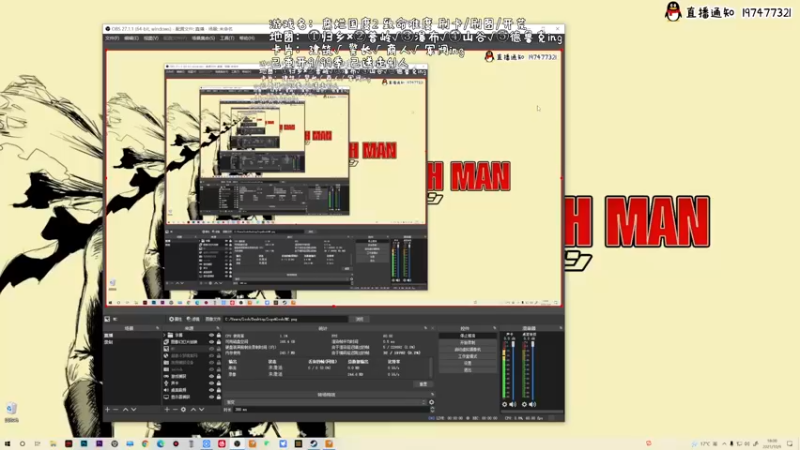Open the 工具 Tools menu
Image resolution: width=800 pixels, height=450 pixels.
pos(227,38)
